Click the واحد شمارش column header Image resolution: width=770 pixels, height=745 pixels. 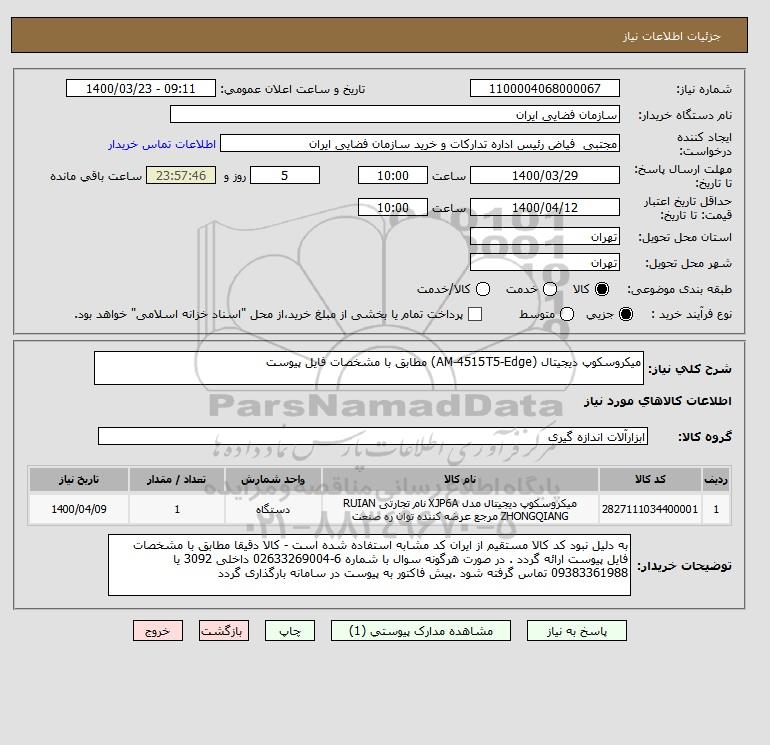pyautogui.click(x=273, y=480)
